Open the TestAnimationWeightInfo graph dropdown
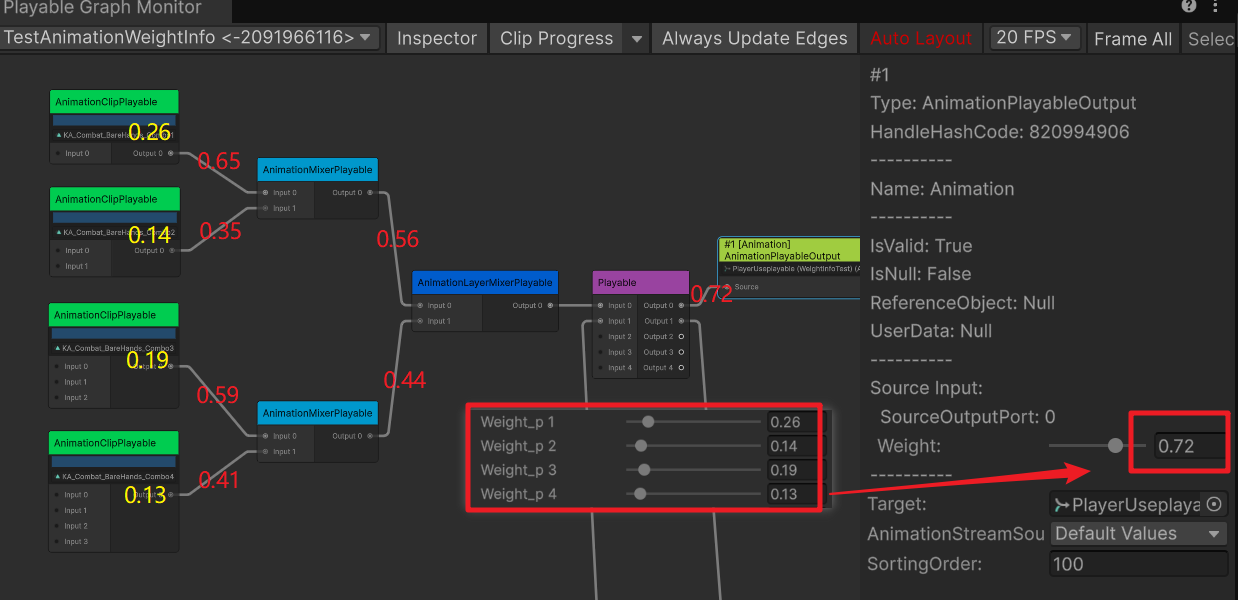 pyautogui.click(x=190, y=39)
